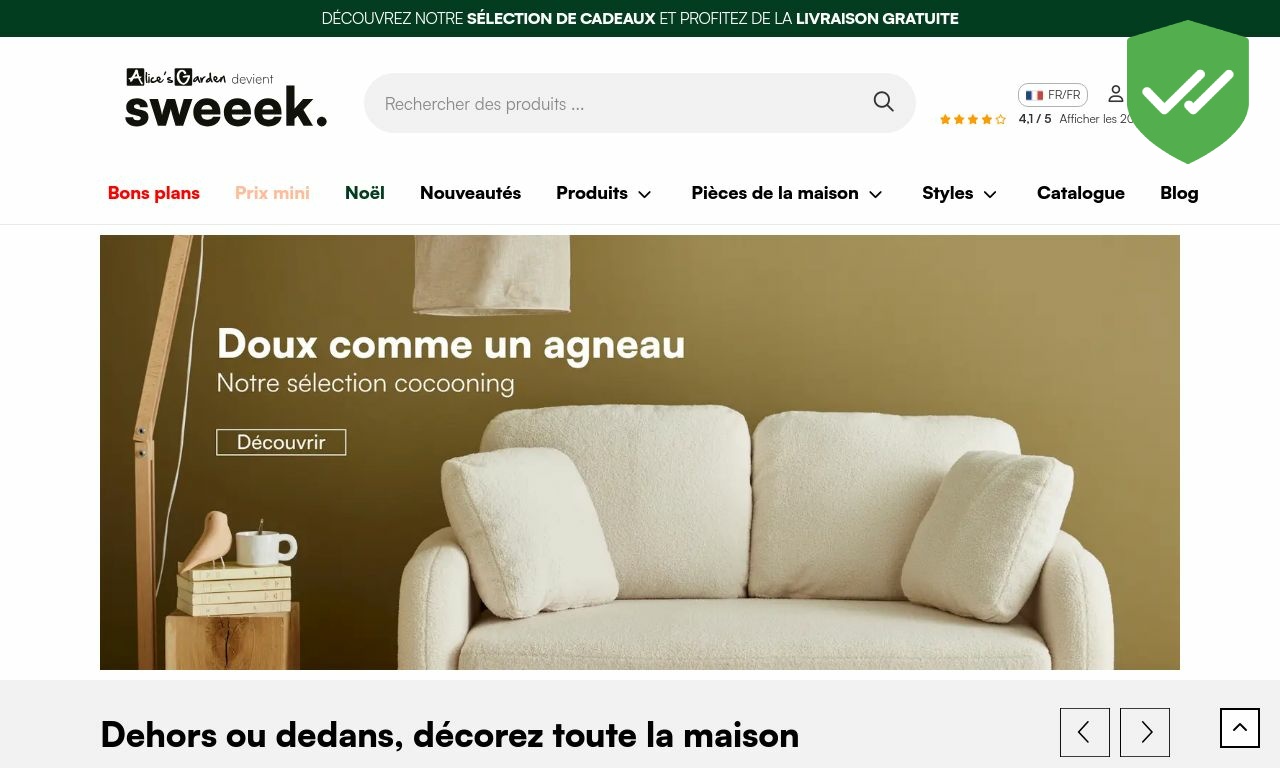The image size is (1280, 768).
Task: Open the FR/FR language selector
Action: 1053,95
